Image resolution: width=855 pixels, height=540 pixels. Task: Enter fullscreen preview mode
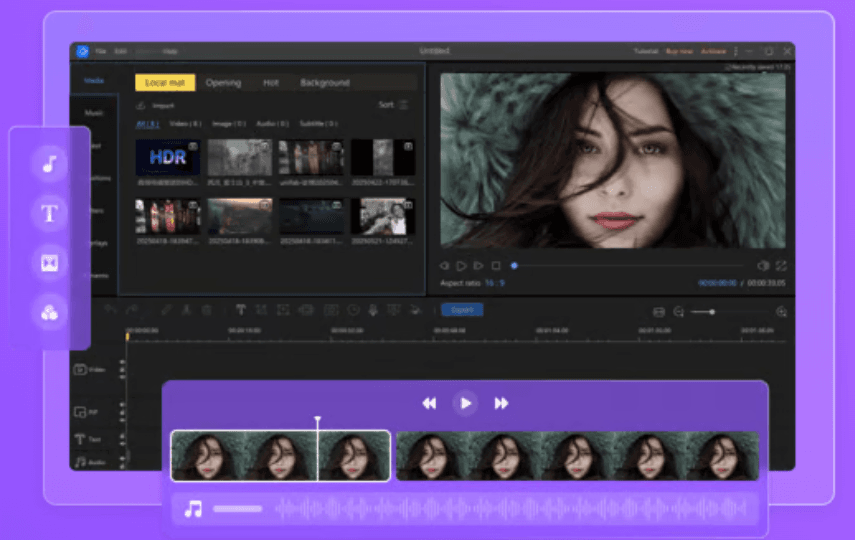pyautogui.click(x=781, y=266)
